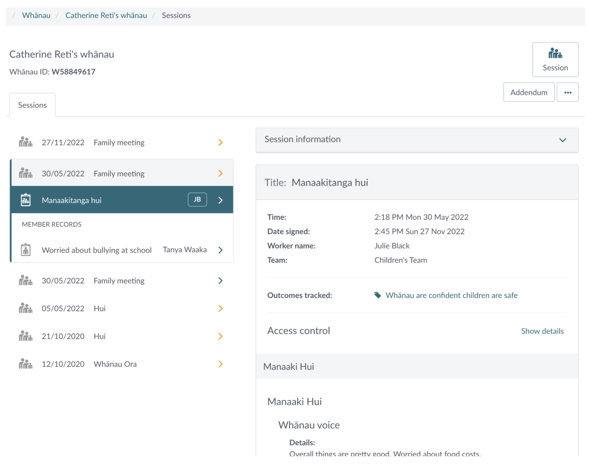Open Whānau are confident children are safe outcome
The image size is (591, 466).
tap(451, 295)
